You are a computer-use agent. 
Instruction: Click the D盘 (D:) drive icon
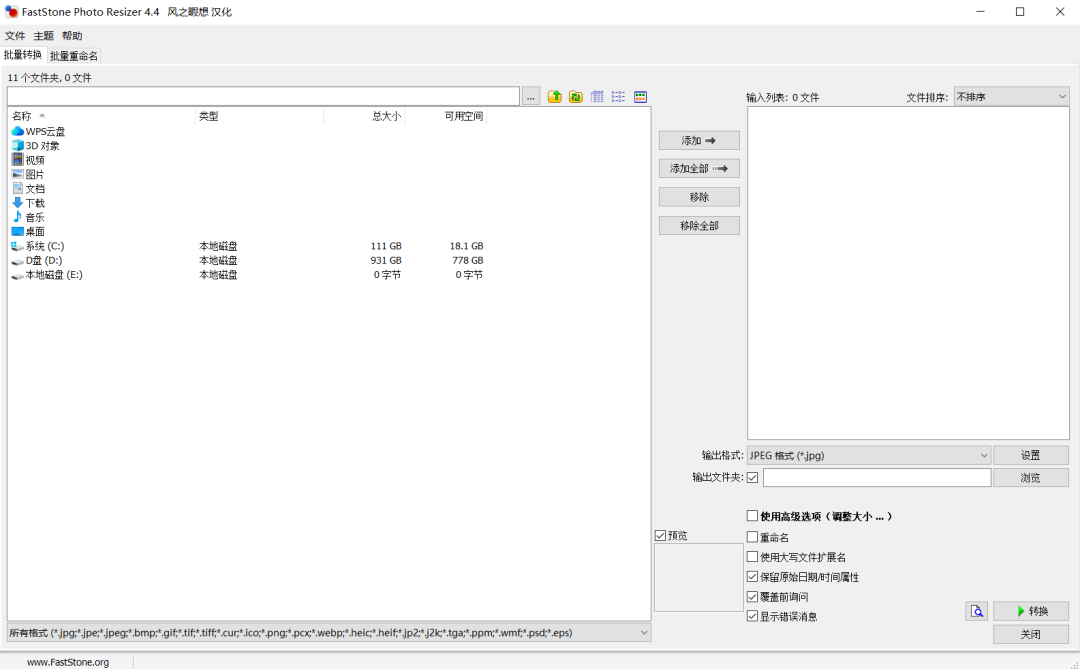17,260
